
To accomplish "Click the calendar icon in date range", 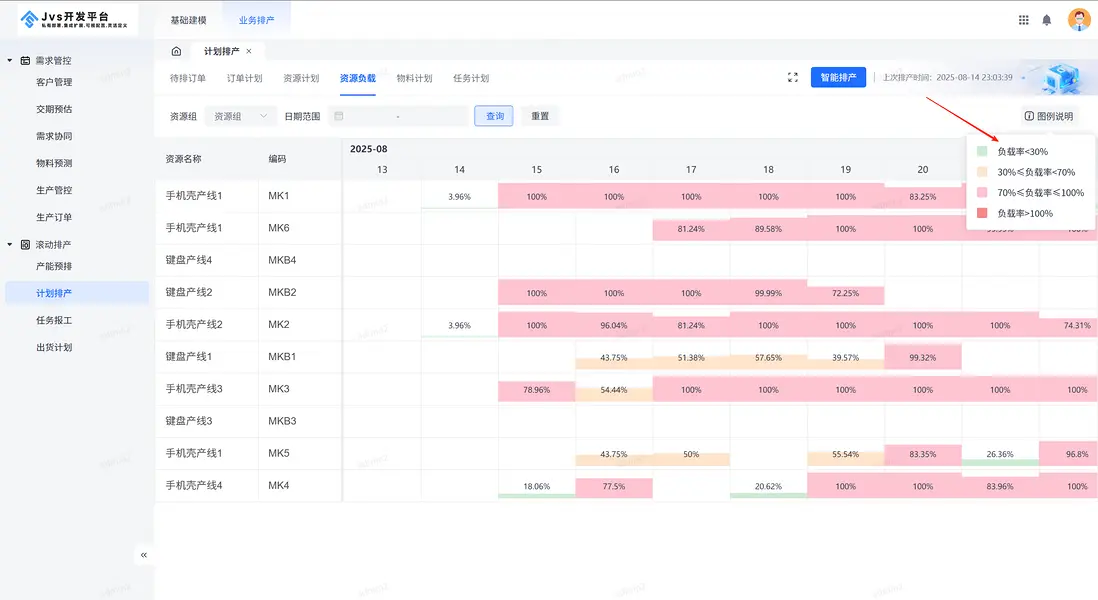I will [x=339, y=116].
